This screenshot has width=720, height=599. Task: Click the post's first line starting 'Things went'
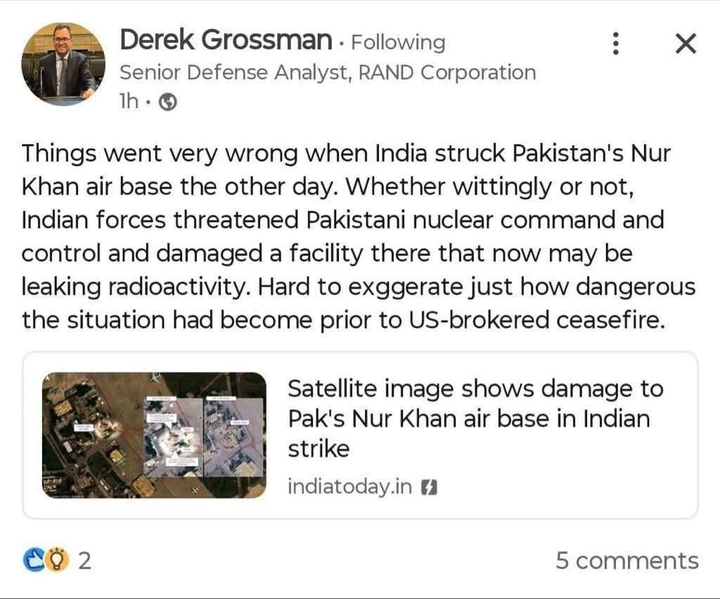[346, 154]
